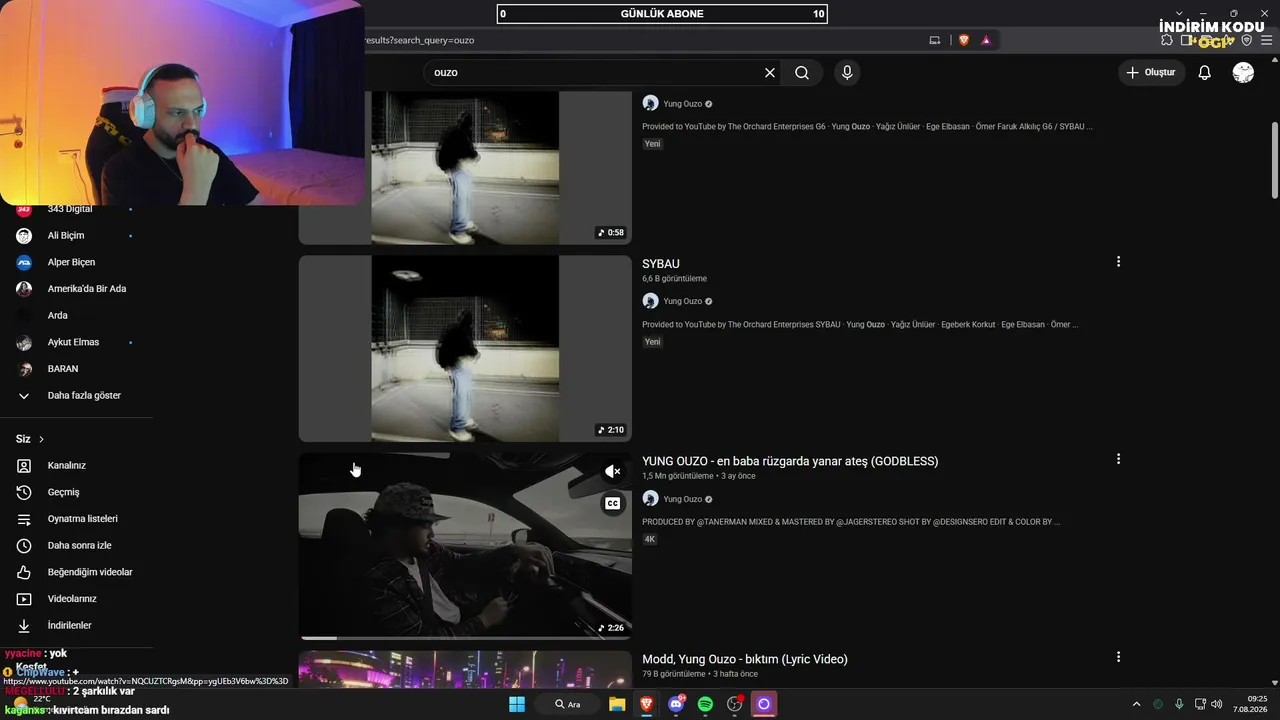Click the Brave Rewards triangle icon
The image size is (1280, 720).
coord(986,40)
